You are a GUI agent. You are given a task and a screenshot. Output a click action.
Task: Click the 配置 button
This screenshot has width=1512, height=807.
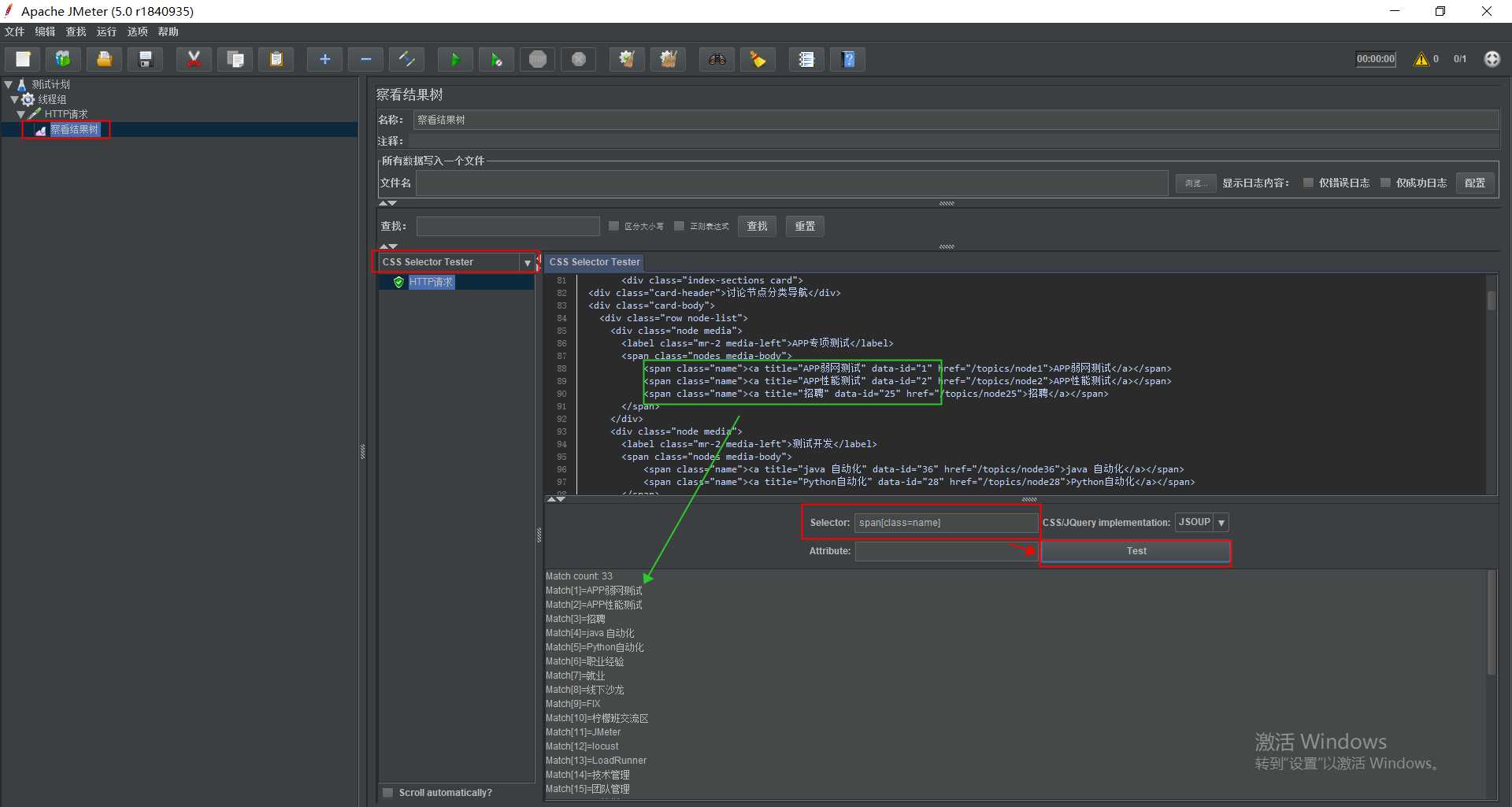(x=1475, y=183)
